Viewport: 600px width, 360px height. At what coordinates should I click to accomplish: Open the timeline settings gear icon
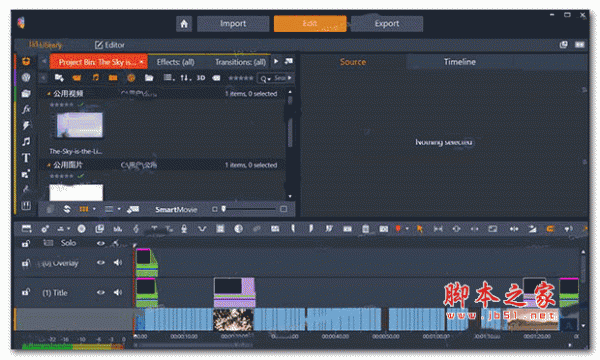(x=45, y=229)
